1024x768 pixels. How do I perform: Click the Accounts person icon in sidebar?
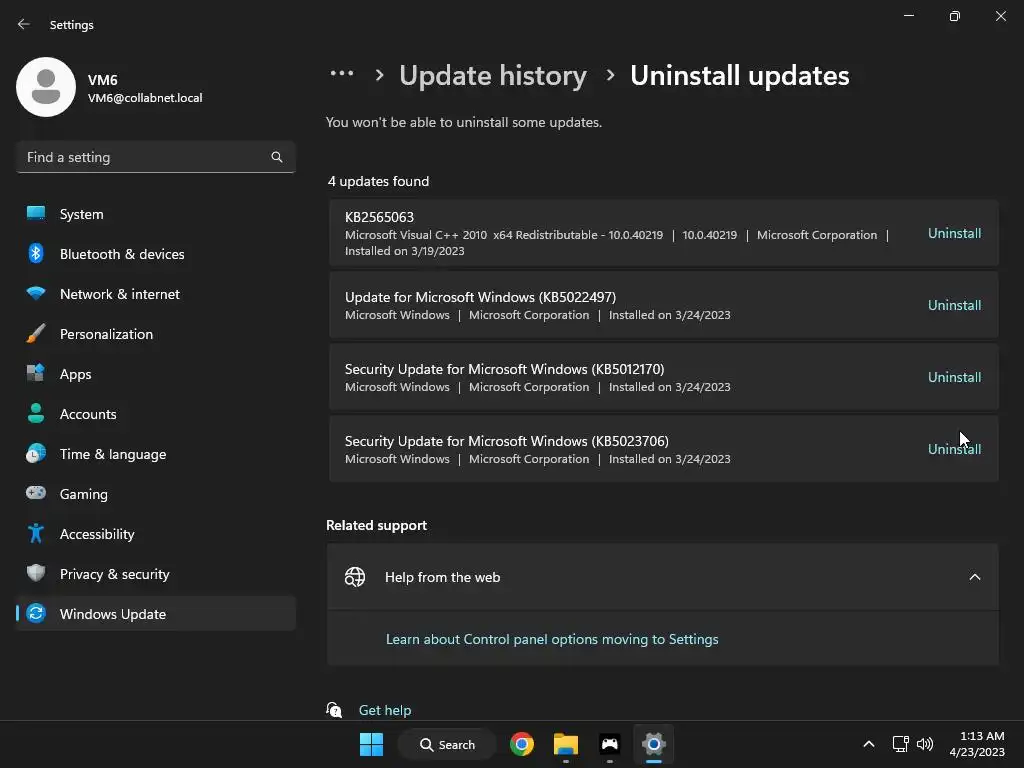(x=36, y=413)
